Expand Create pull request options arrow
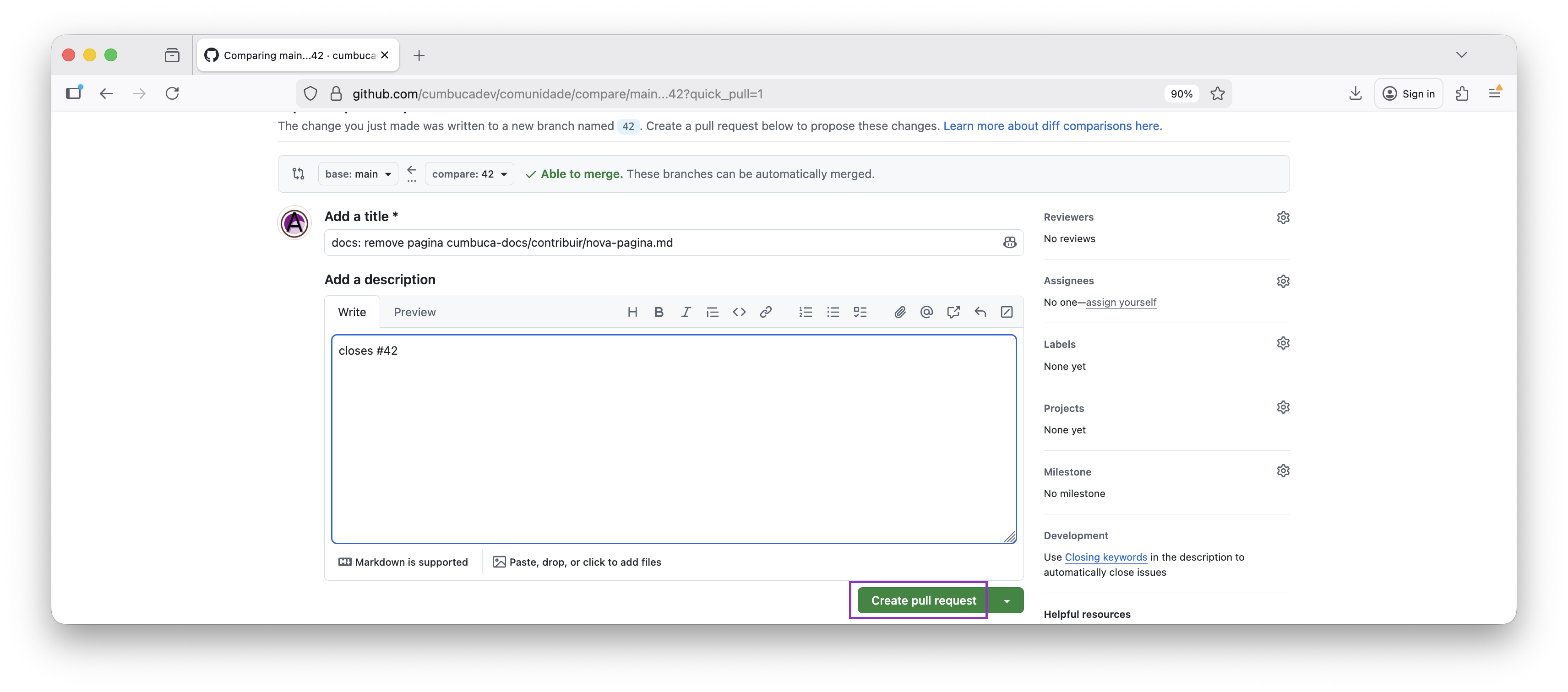This screenshot has height=692, width=1568. pyautogui.click(x=1007, y=601)
